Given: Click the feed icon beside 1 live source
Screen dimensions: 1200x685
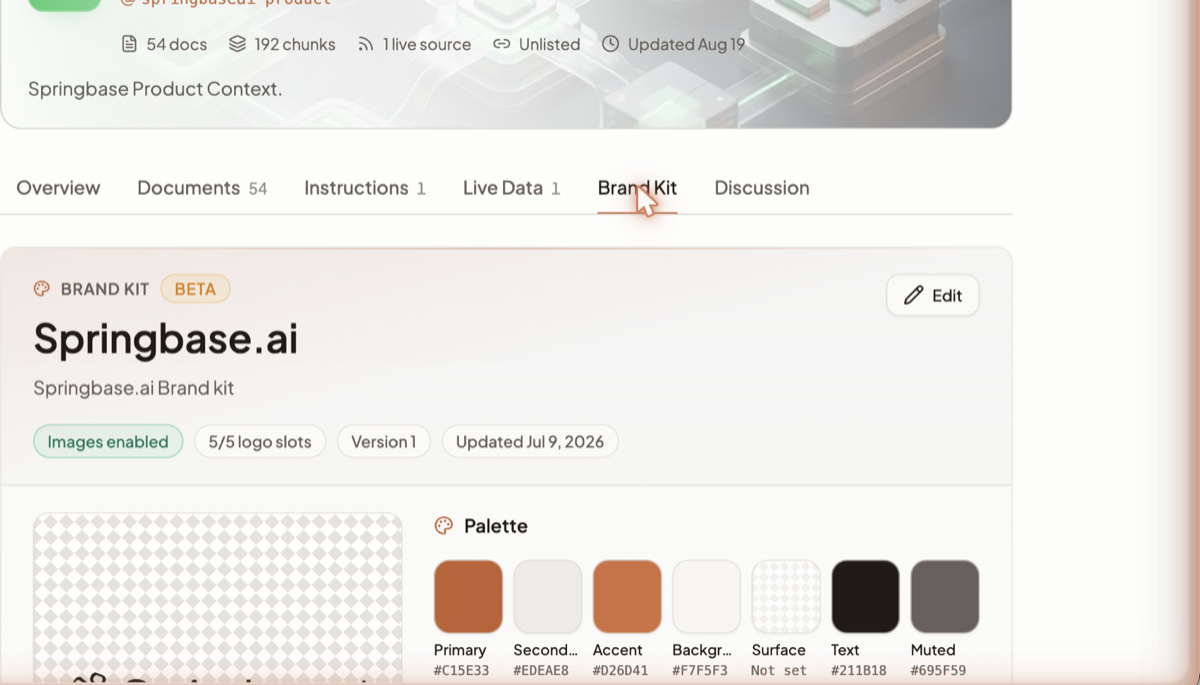Looking at the screenshot, I should [366, 44].
